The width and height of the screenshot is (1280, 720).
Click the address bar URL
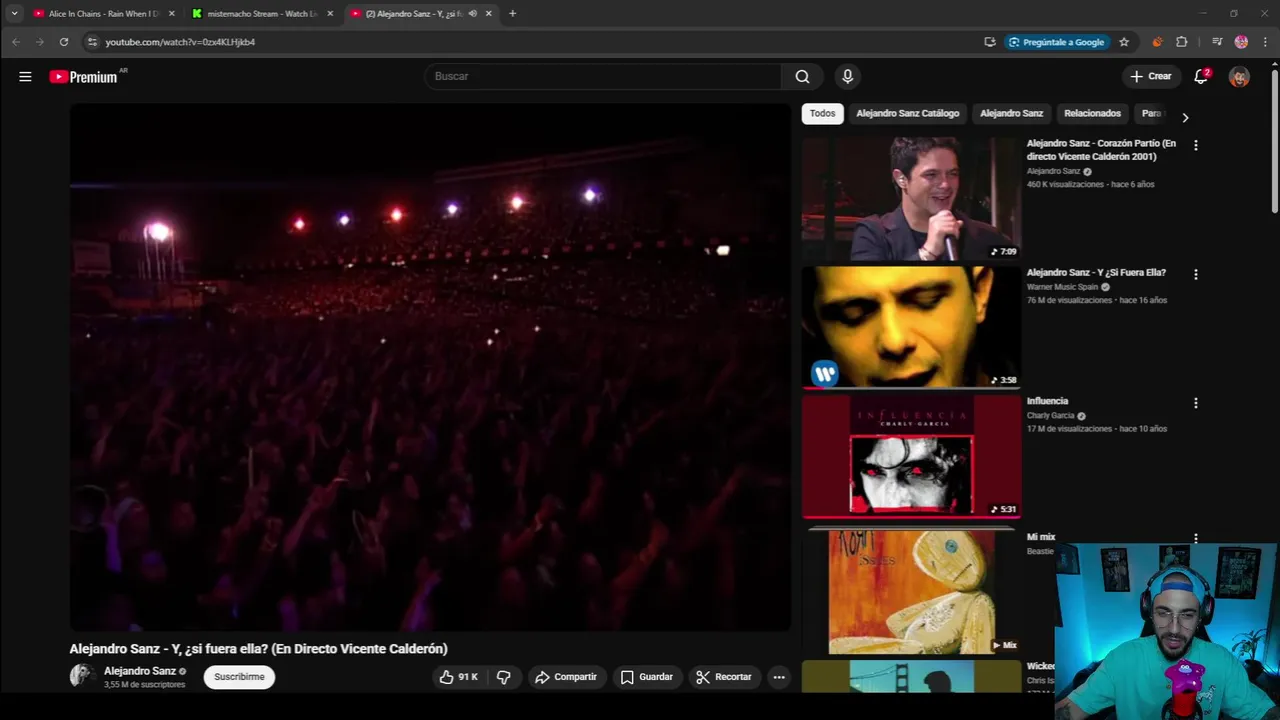[x=180, y=42]
